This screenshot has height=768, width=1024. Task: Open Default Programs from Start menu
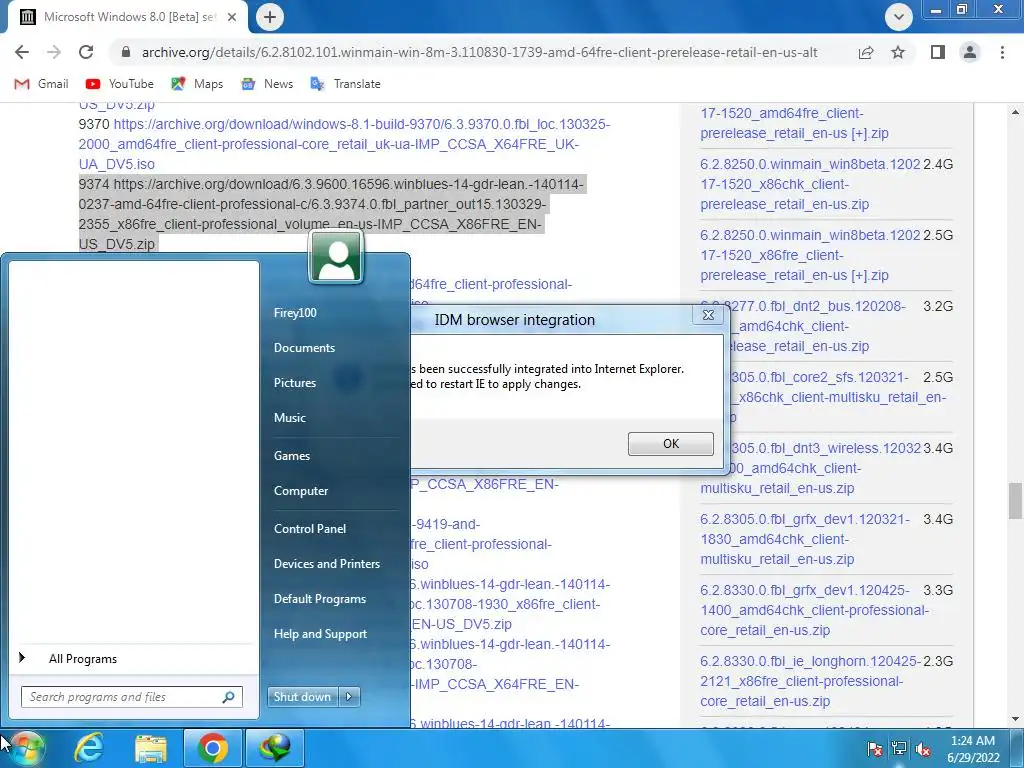[x=320, y=599]
